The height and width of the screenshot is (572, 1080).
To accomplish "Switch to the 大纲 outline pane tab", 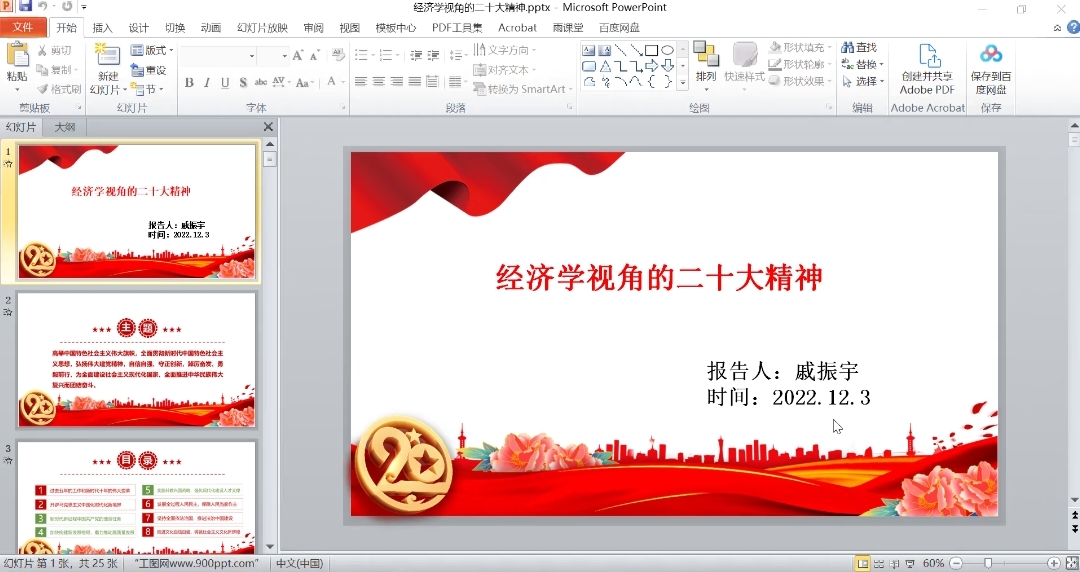I will 65,127.
